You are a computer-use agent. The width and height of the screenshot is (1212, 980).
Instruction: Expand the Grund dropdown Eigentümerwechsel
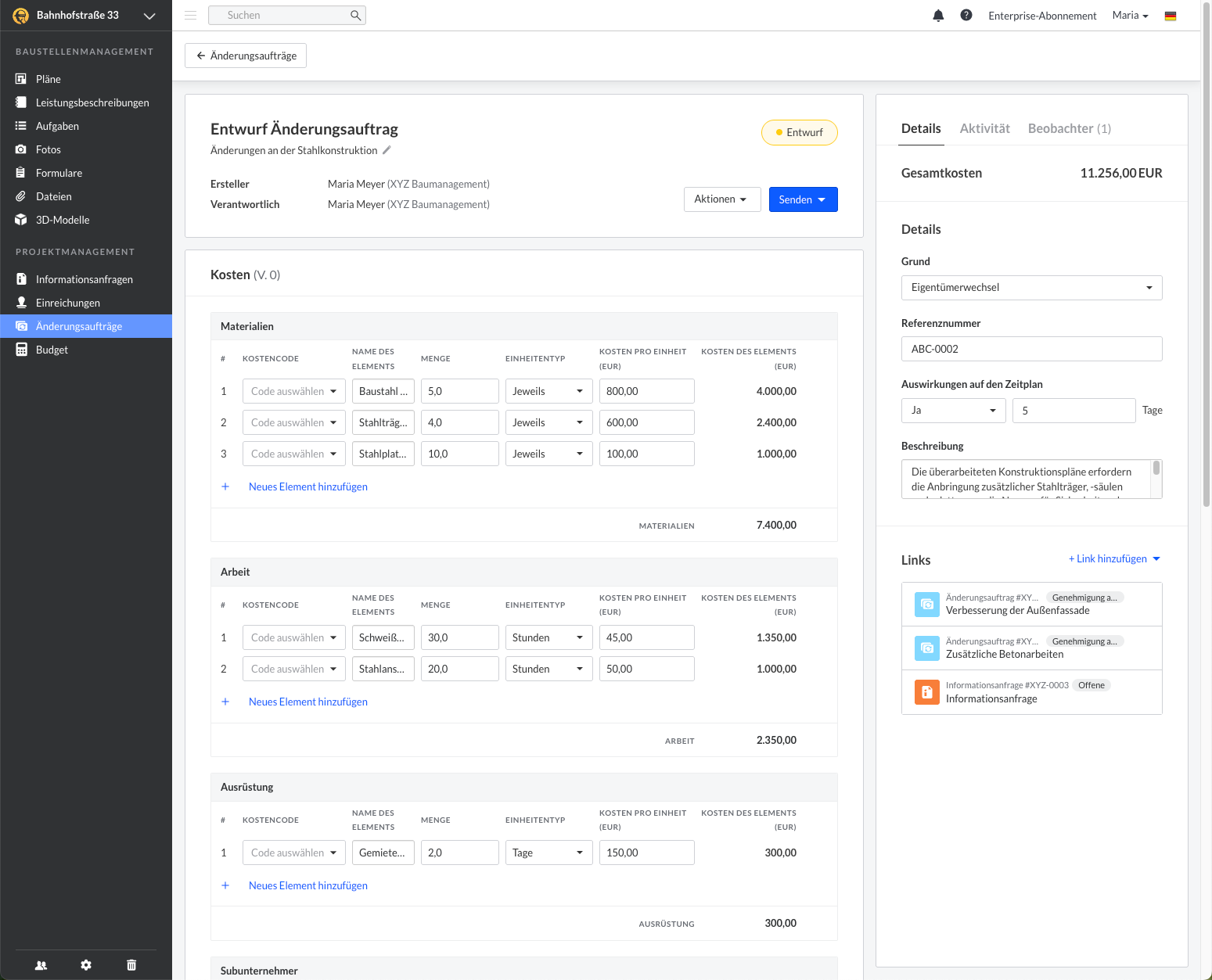pyautogui.click(x=1031, y=288)
